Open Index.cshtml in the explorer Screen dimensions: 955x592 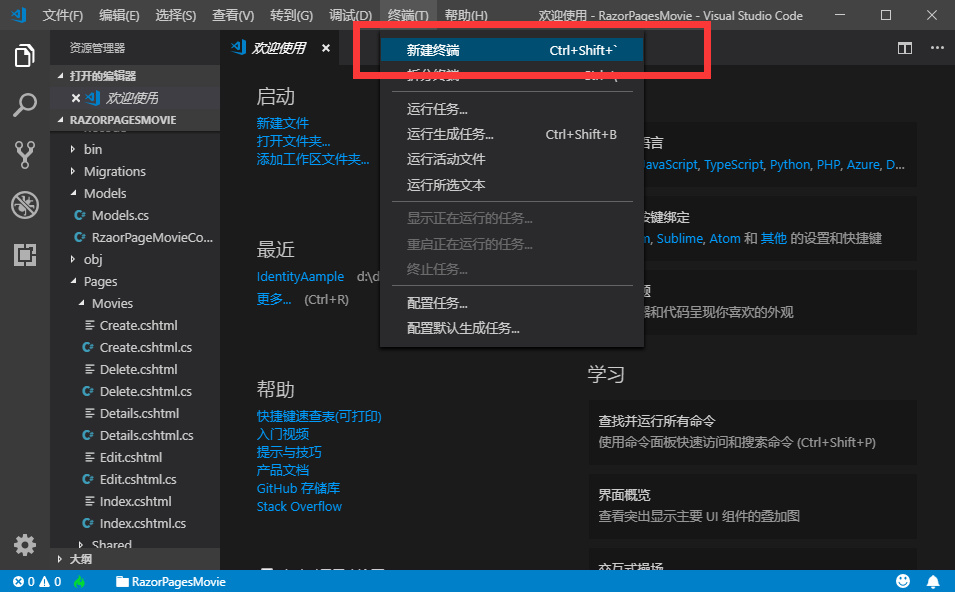[135, 501]
